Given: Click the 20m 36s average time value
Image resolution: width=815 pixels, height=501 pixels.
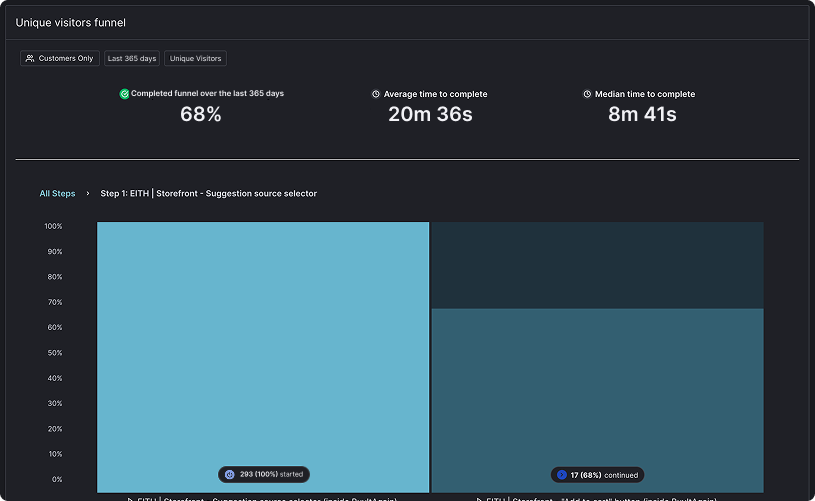Looking at the screenshot, I should (430, 114).
